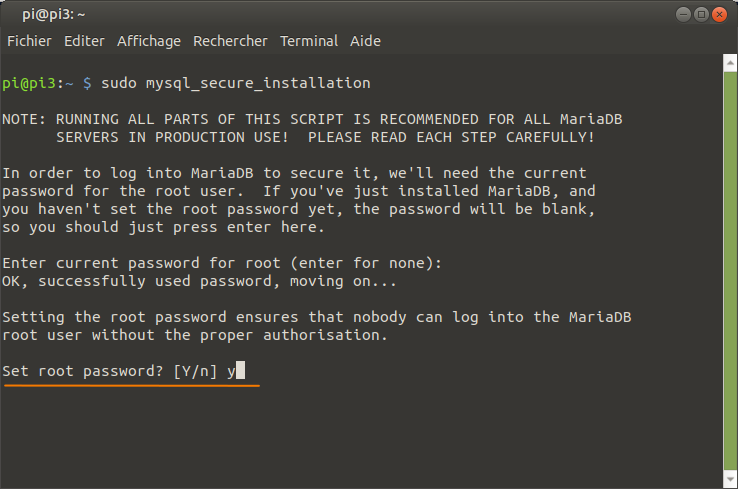Click the empty terminal area below the prompt

click(361, 435)
